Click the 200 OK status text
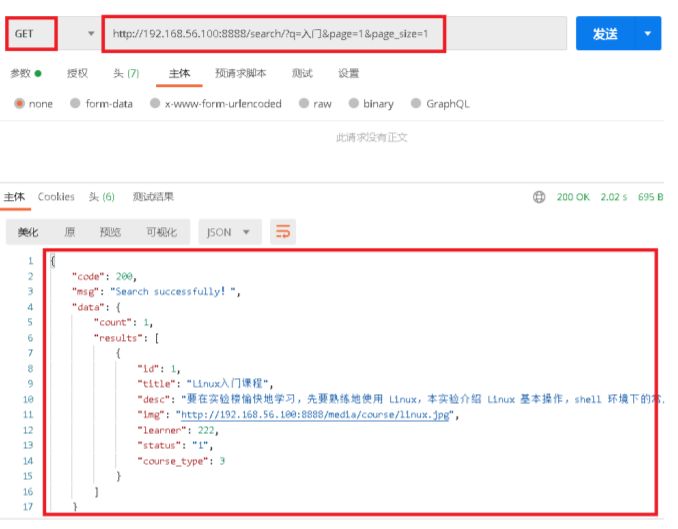Image resolution: width=678 pixels, height=529 pixels. coord(573,197)
